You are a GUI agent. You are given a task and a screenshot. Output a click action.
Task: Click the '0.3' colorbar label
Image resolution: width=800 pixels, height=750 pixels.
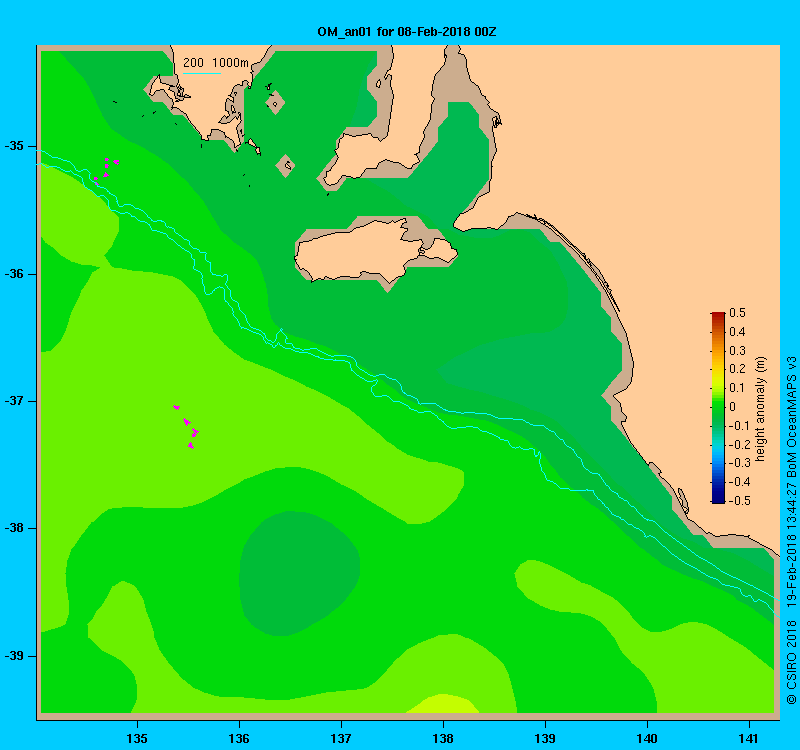tap(737, 351)
